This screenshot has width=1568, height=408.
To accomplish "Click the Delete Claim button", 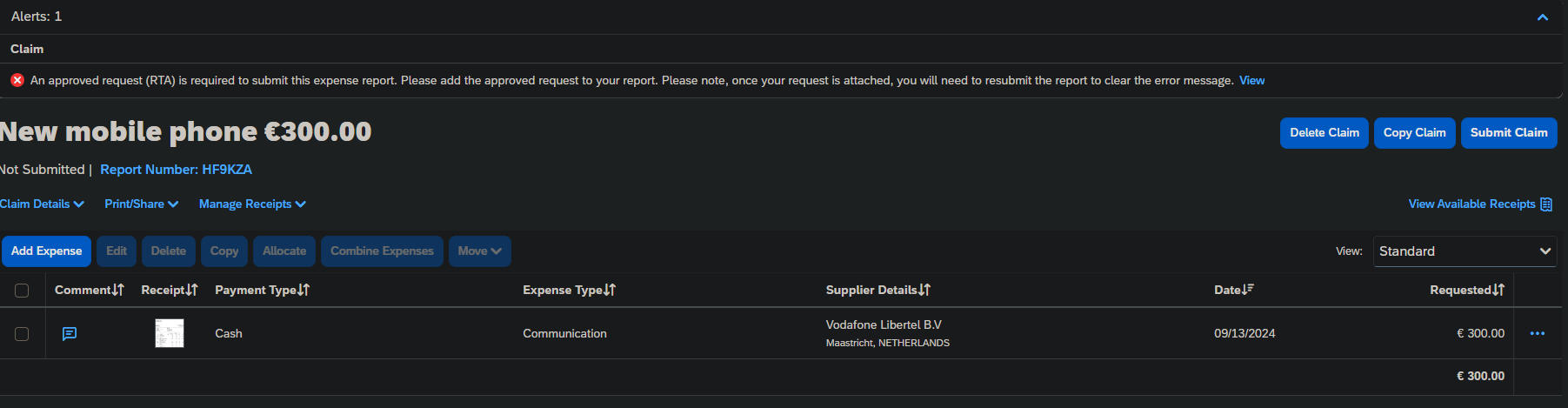I will point(1324,133).
